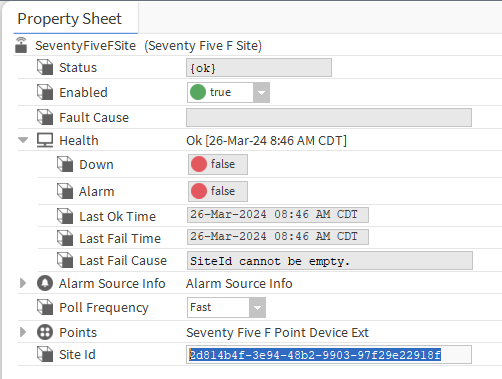Click the Status label

[x=78, y=68]
